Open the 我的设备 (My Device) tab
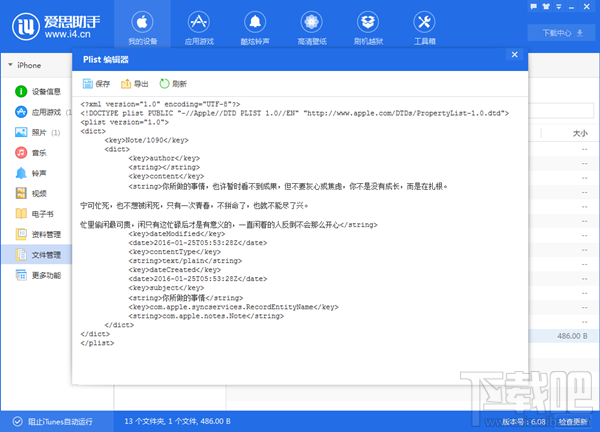This screenshot has height=432, width=600. [x=142, y=24]
